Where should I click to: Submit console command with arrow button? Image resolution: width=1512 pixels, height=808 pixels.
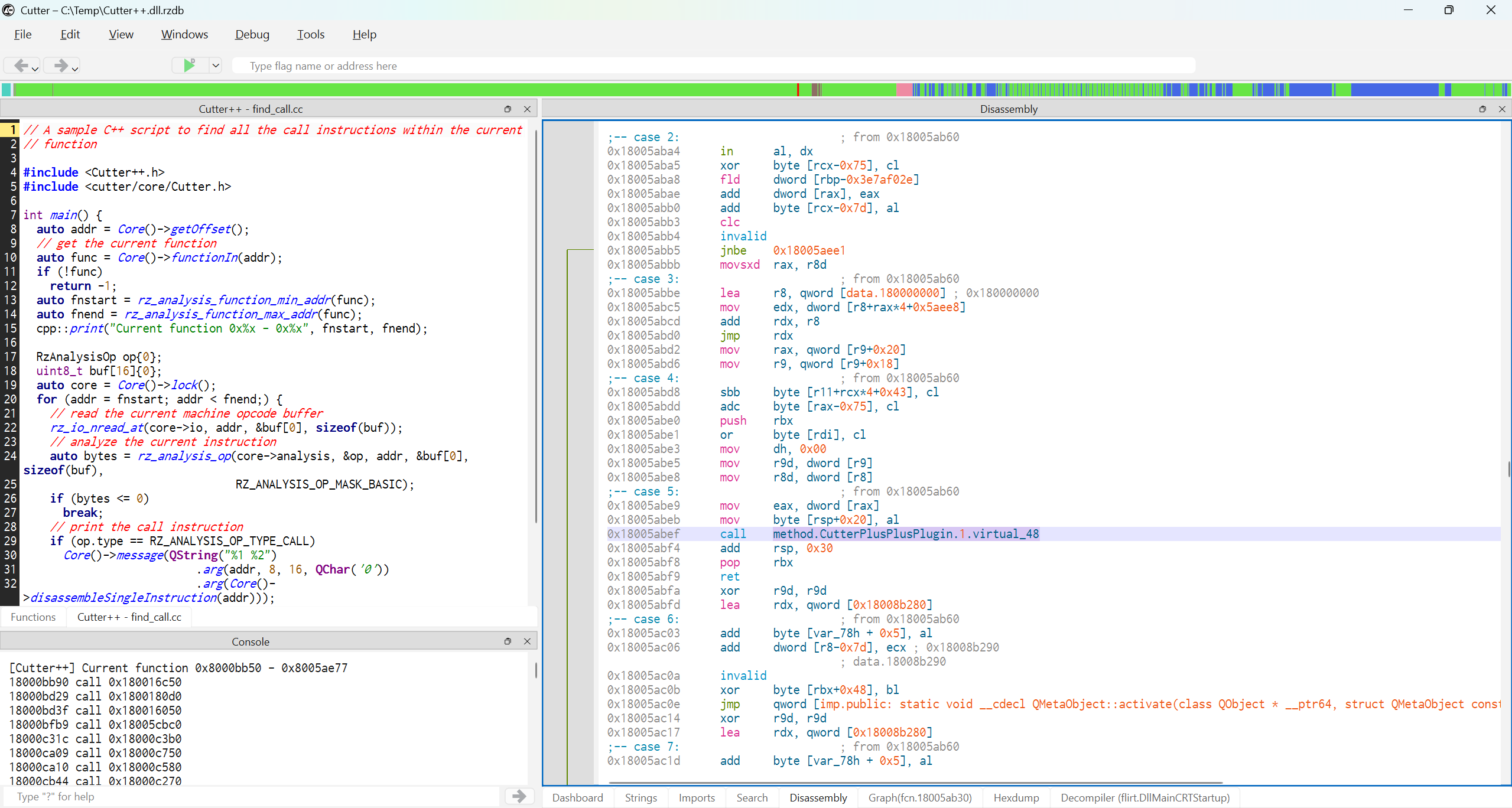click(519, 796)
